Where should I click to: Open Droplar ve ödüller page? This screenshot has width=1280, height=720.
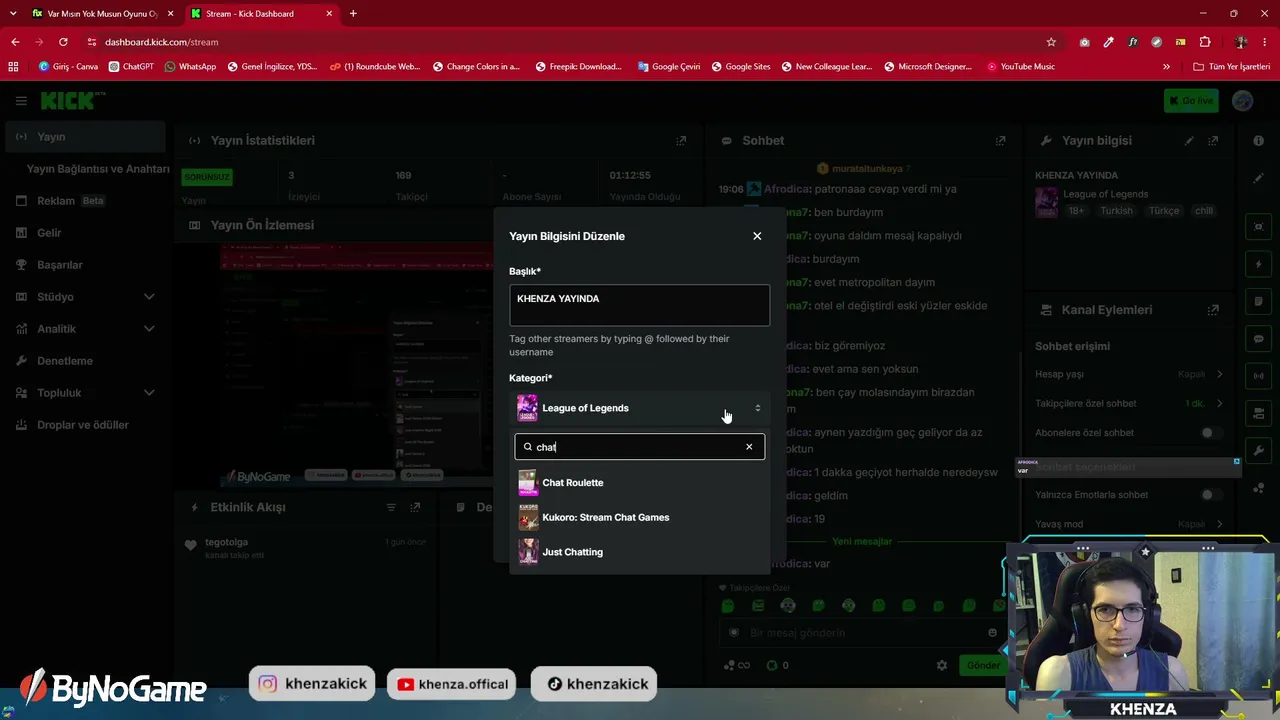(84, 425)
